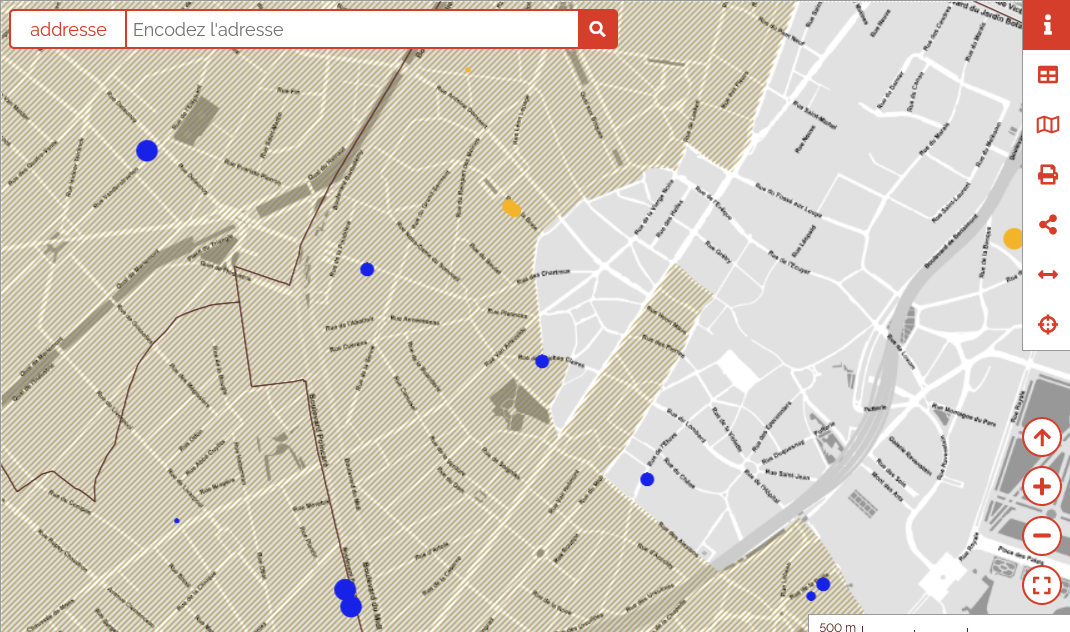Screen dimensions: 1070x632
Task: Click the print icon
Action: 1047,175
